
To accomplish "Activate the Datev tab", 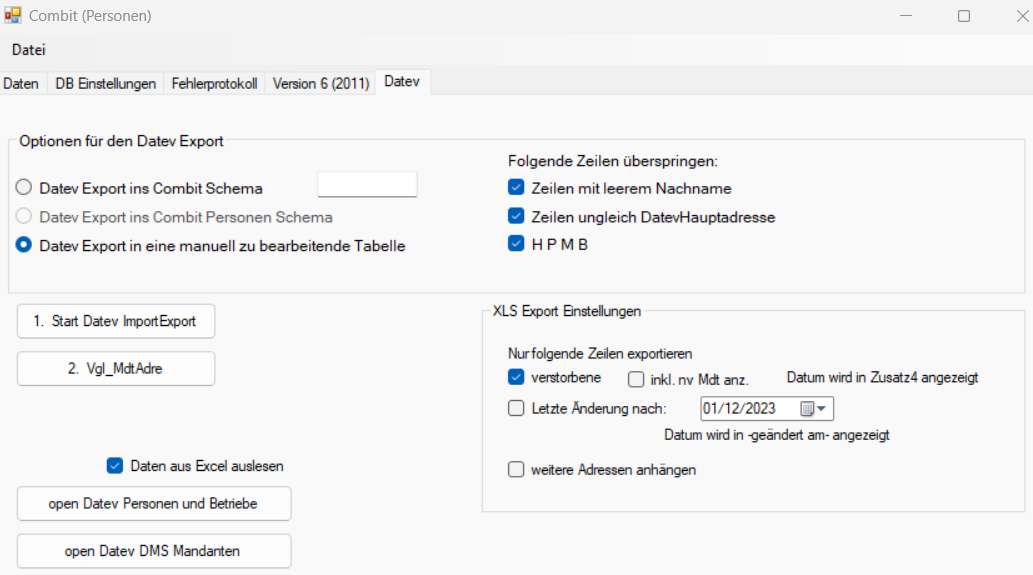I will pyautogui.click(x=402, y=82).
